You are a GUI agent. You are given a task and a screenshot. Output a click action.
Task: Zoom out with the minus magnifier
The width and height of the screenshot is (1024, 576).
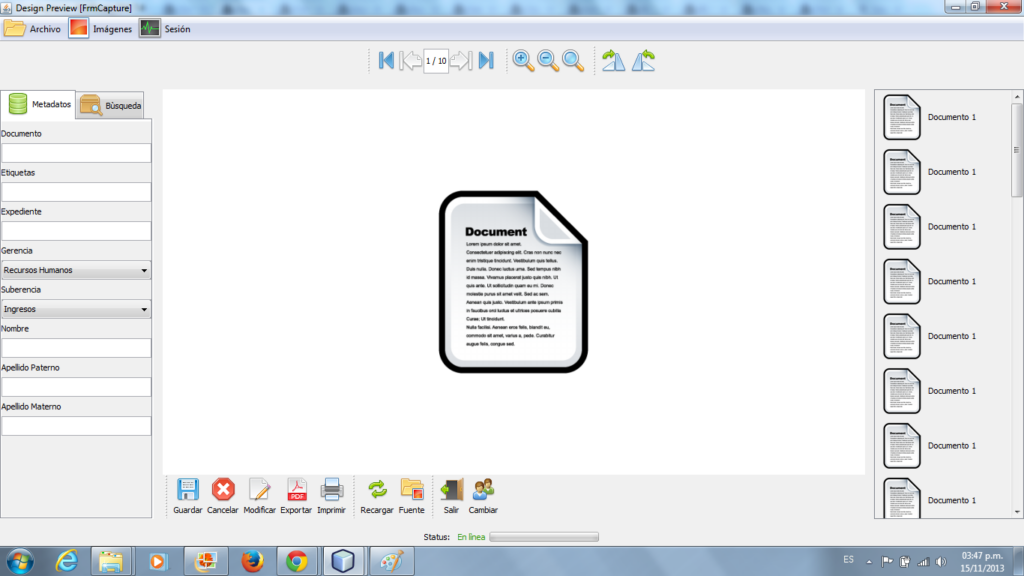(548, 61)
